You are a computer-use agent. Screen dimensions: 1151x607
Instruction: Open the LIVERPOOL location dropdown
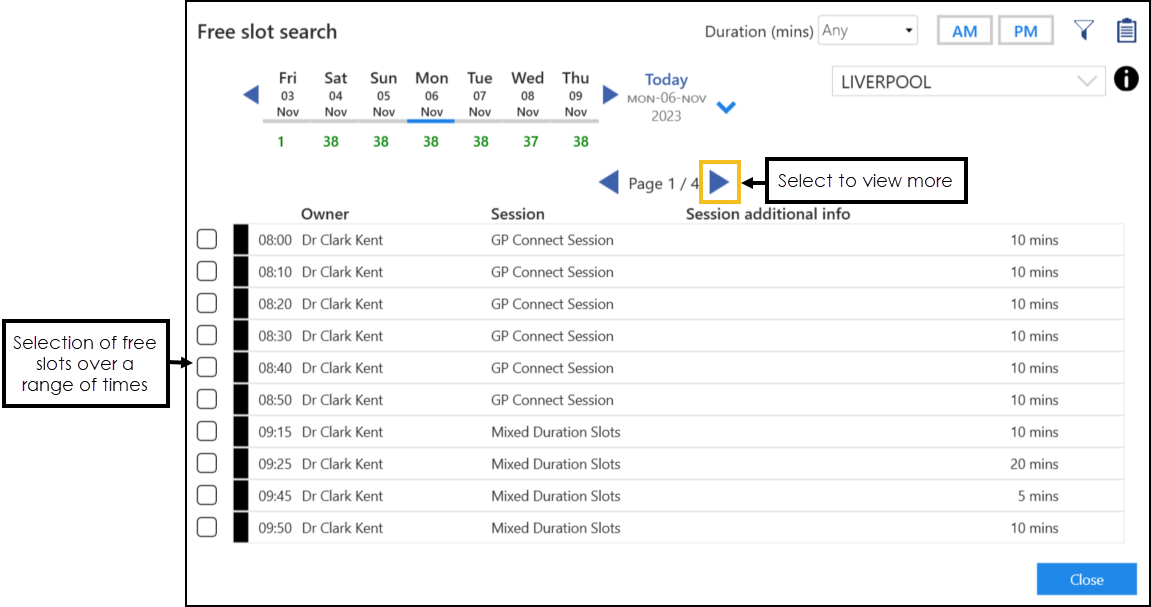pos(968,82)
